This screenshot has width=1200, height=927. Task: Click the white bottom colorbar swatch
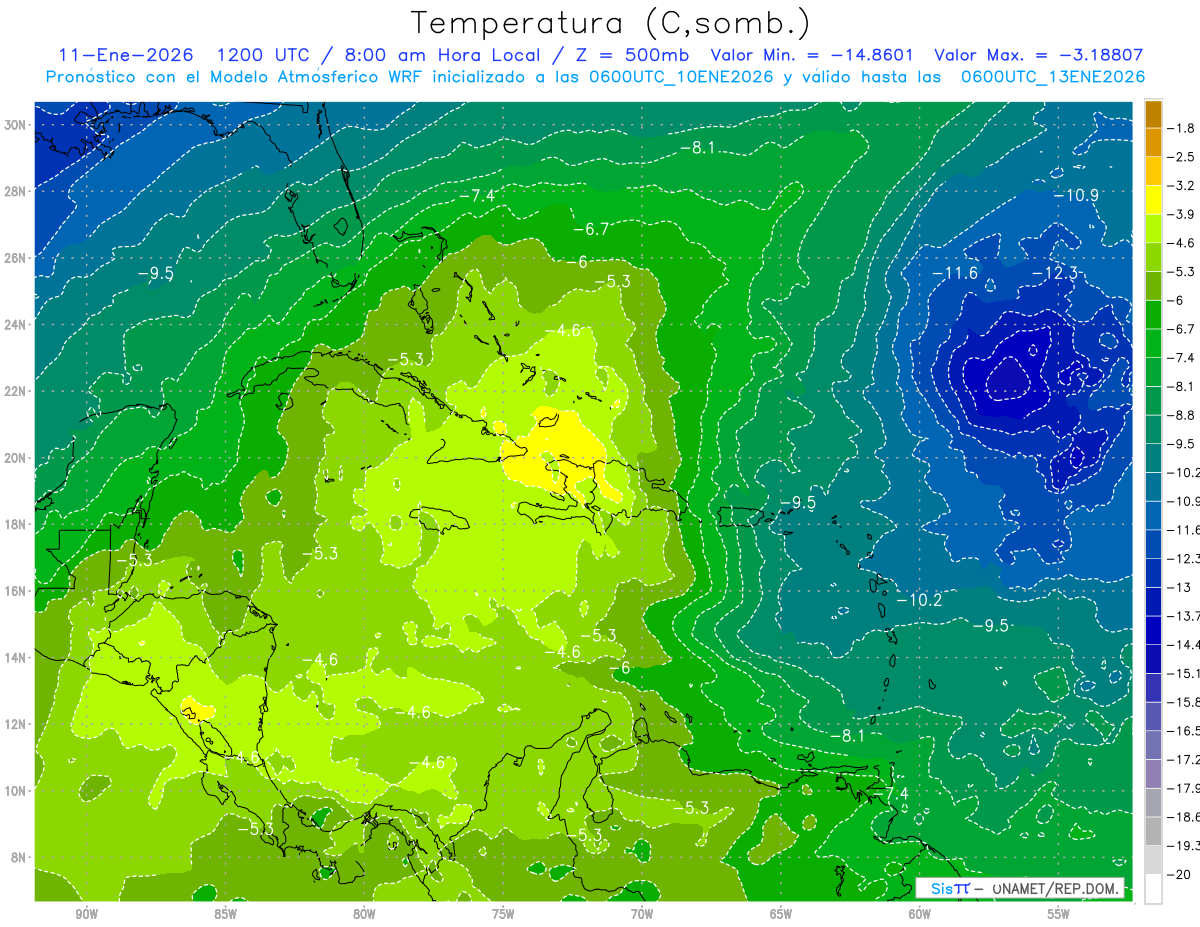(1153, 889)
